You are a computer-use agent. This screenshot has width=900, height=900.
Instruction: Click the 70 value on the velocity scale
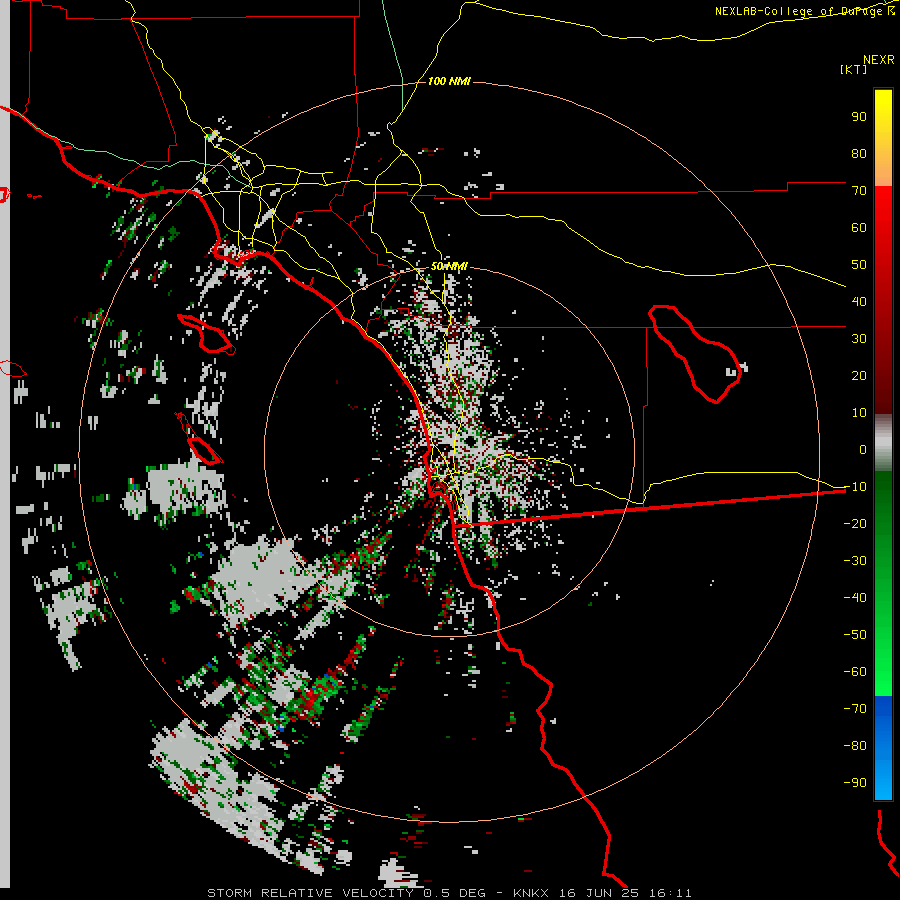click(x=859, y=191)
